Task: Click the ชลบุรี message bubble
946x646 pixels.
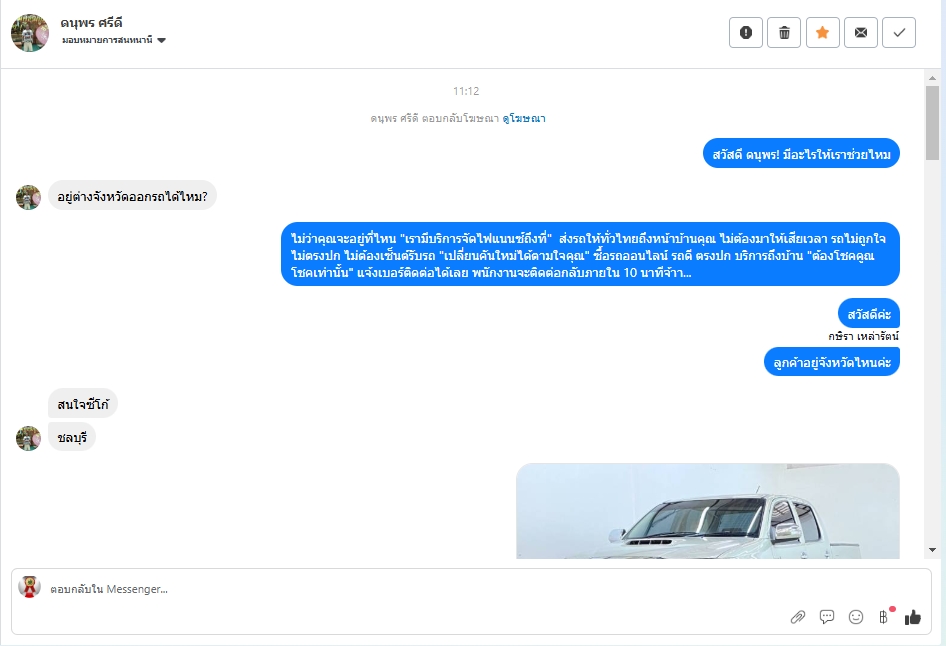Action: 72,438
